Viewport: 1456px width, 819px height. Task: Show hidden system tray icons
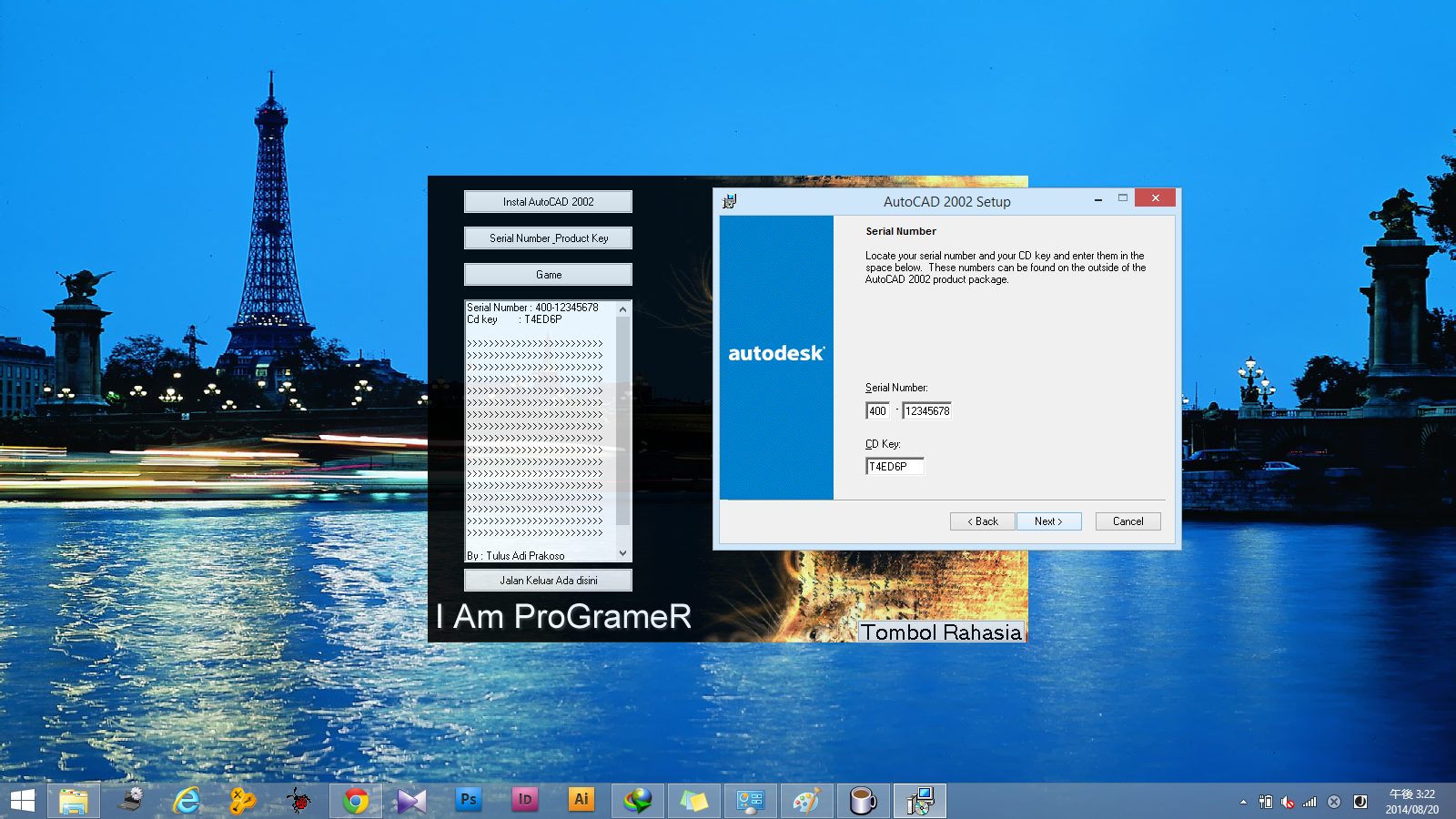tap(1243, 802)
